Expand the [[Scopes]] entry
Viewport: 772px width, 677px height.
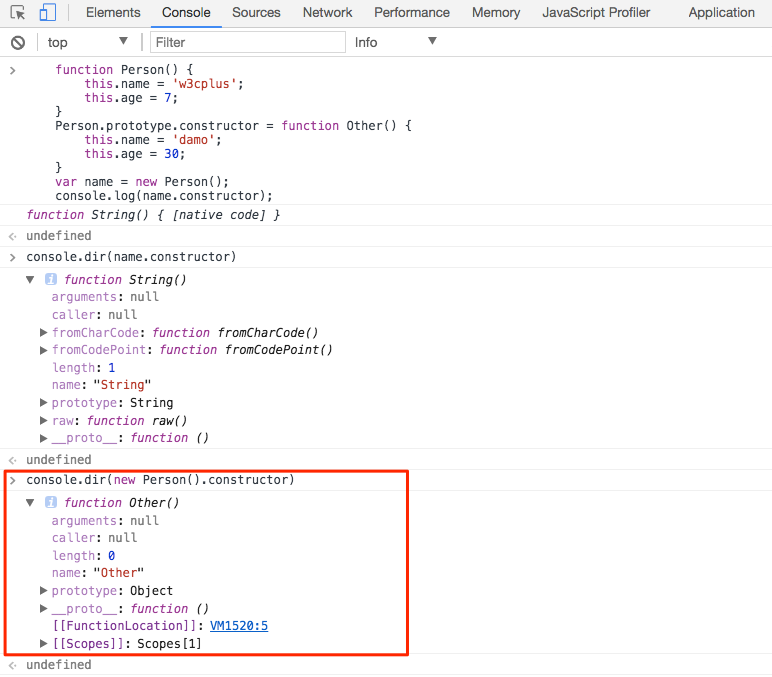[x=43, y=644]
